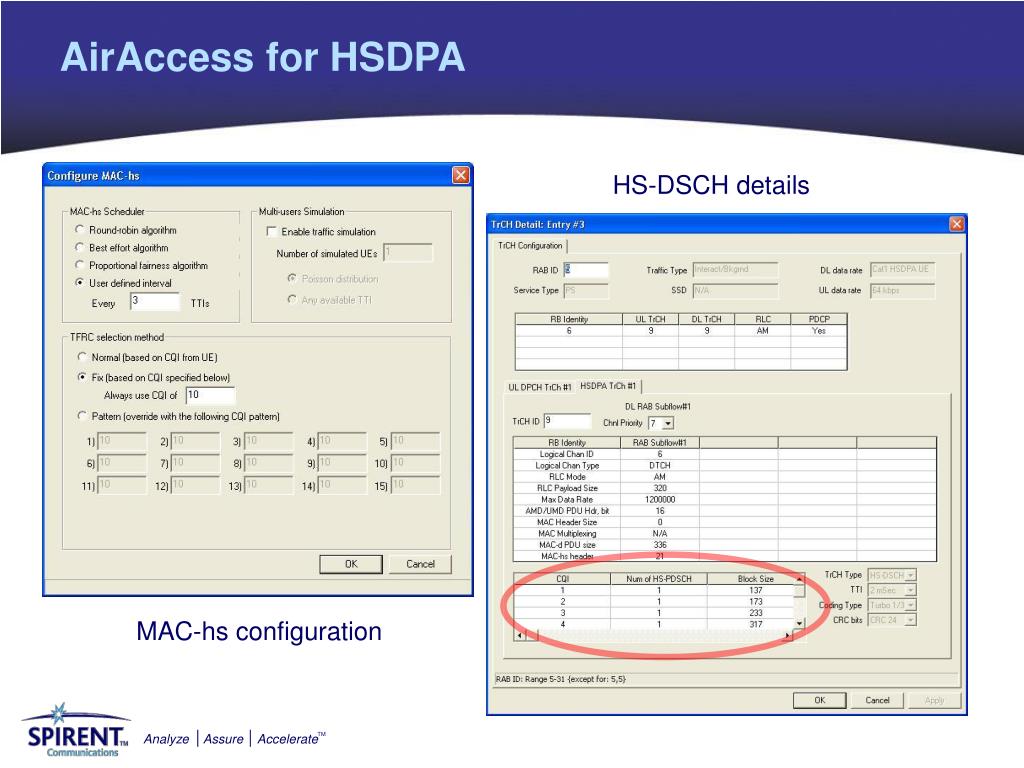This screenshot has width=1024, height=768.
Task: Open the TrCH Configuration tab
Action: click(530, 246)
